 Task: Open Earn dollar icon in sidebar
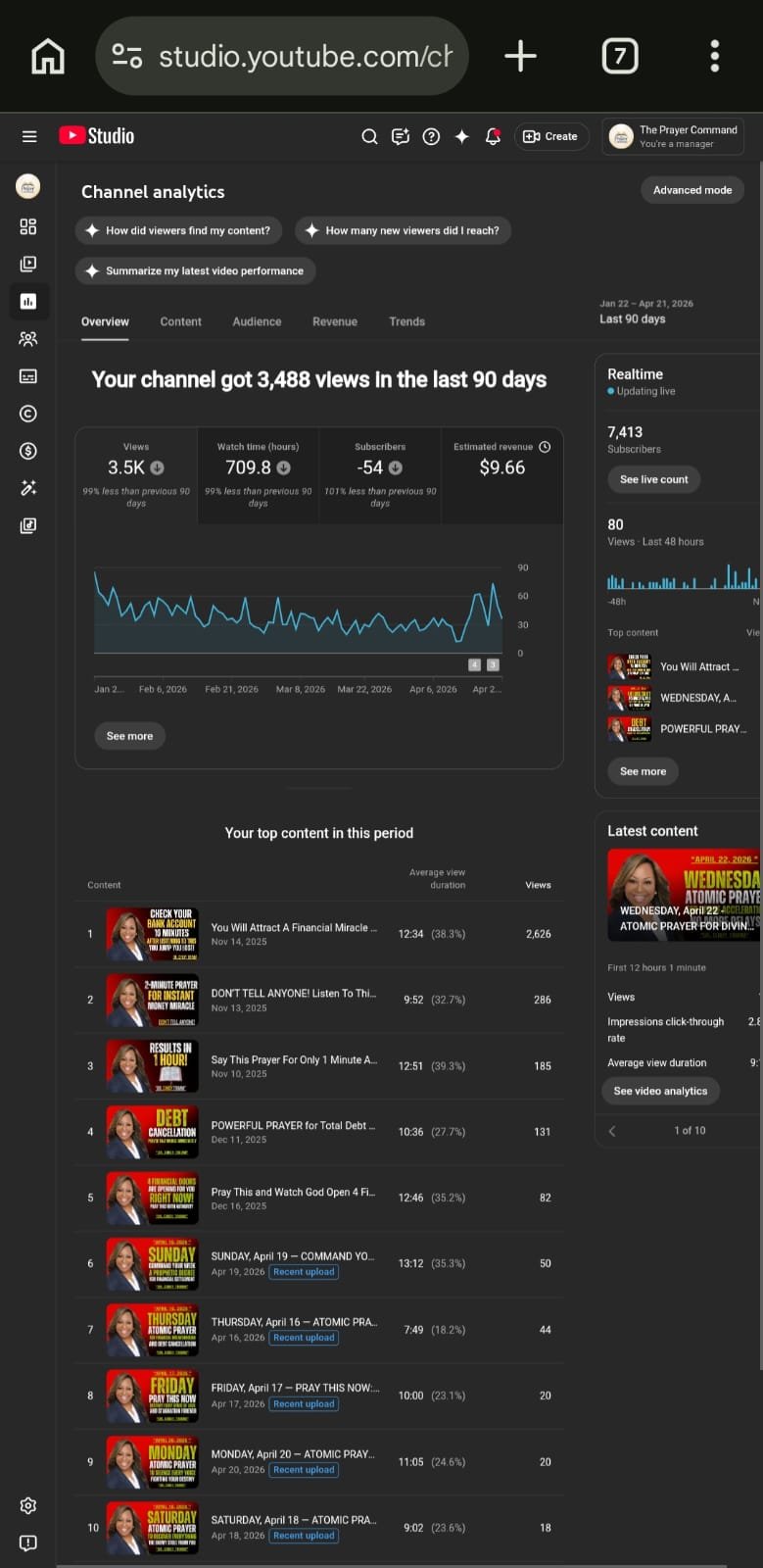pos(28,451)
